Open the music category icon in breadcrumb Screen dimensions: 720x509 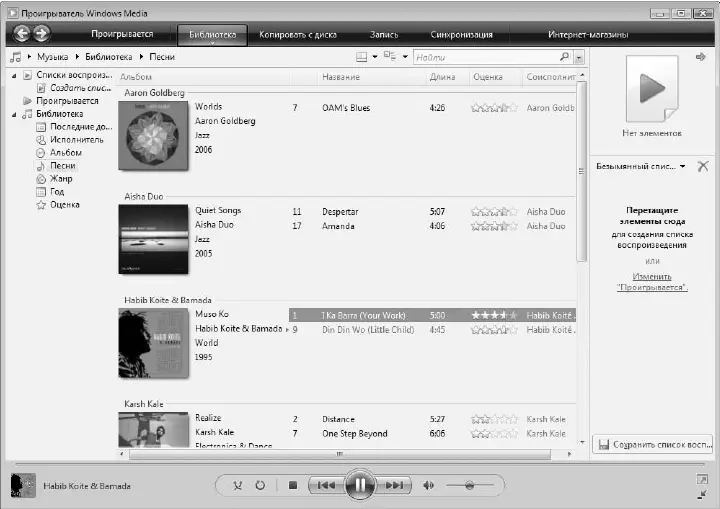tap(16, 57)
